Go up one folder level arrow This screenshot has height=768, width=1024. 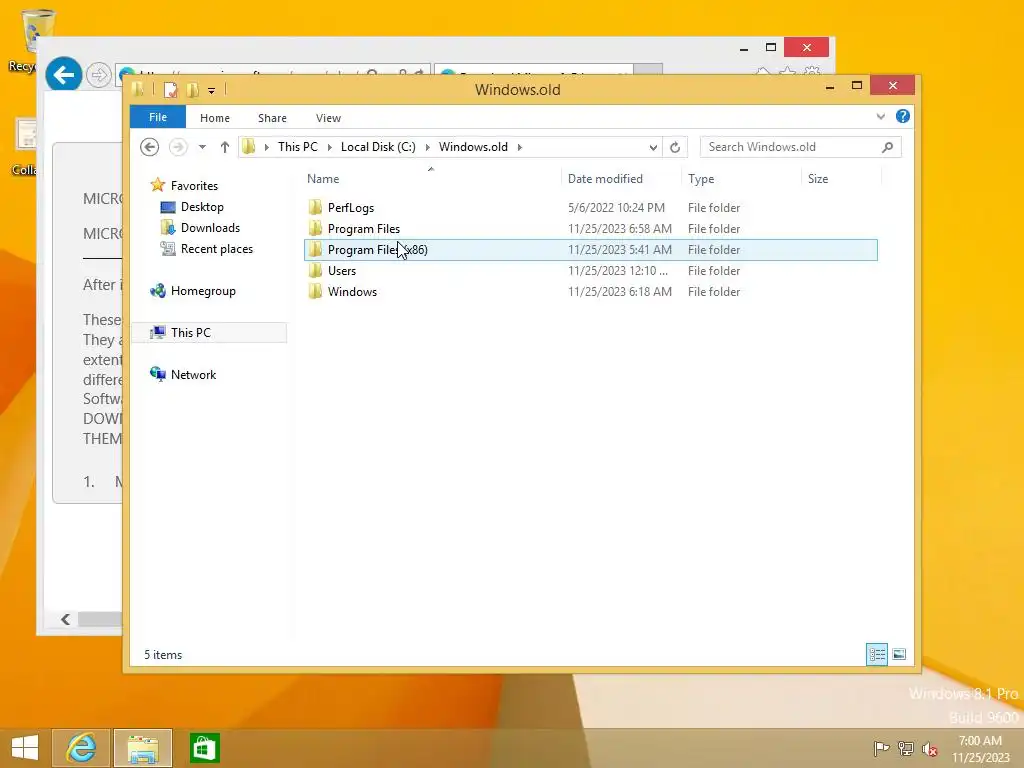coord(225,147)
